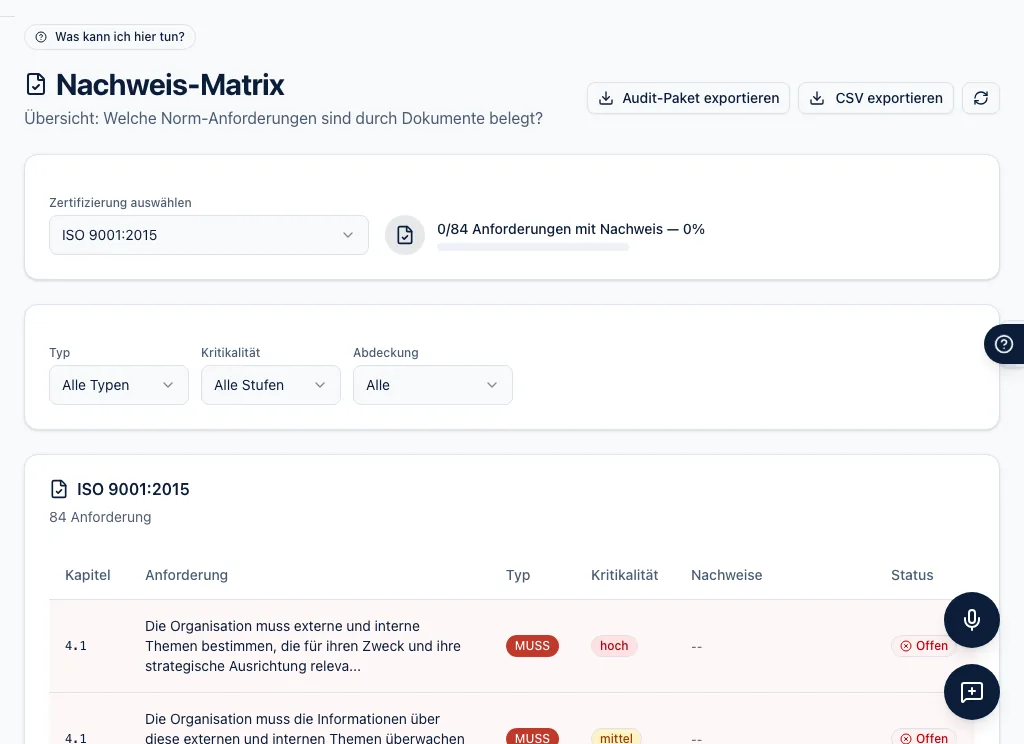1024x744 pixels.
Task: Open the Zertifizierung dropdown showing ISO 9001:2015
Action: [209, 235]
